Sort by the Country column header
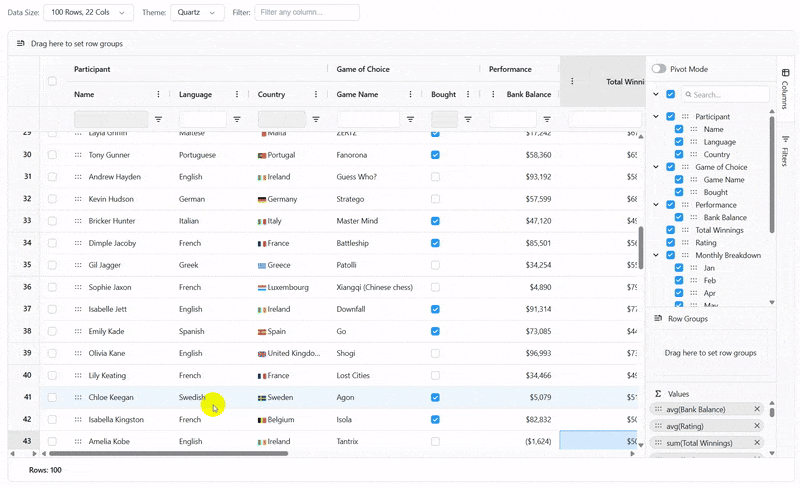 [x=271, y=94]
